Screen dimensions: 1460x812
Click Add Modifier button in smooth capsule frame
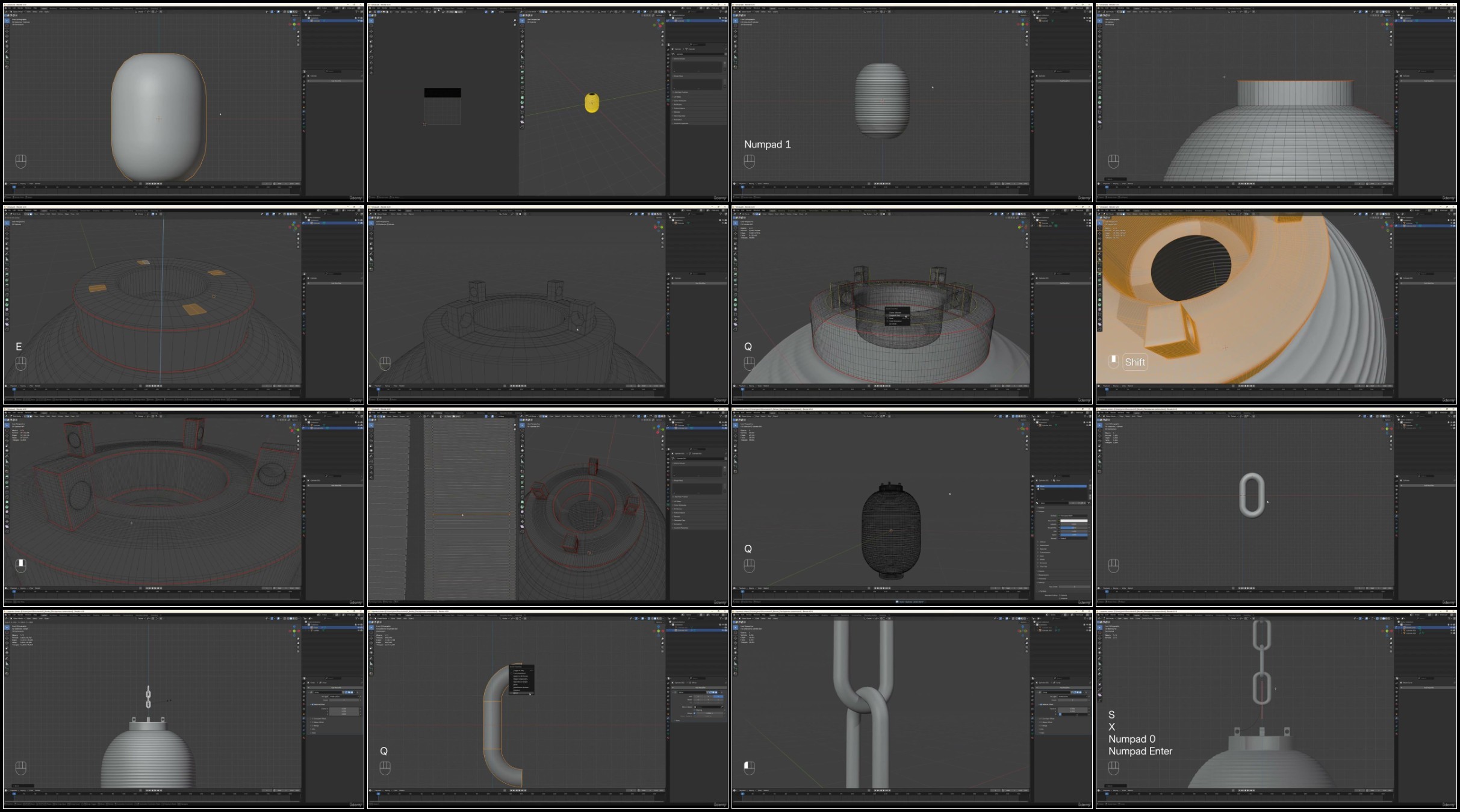(x=336, y=81)
